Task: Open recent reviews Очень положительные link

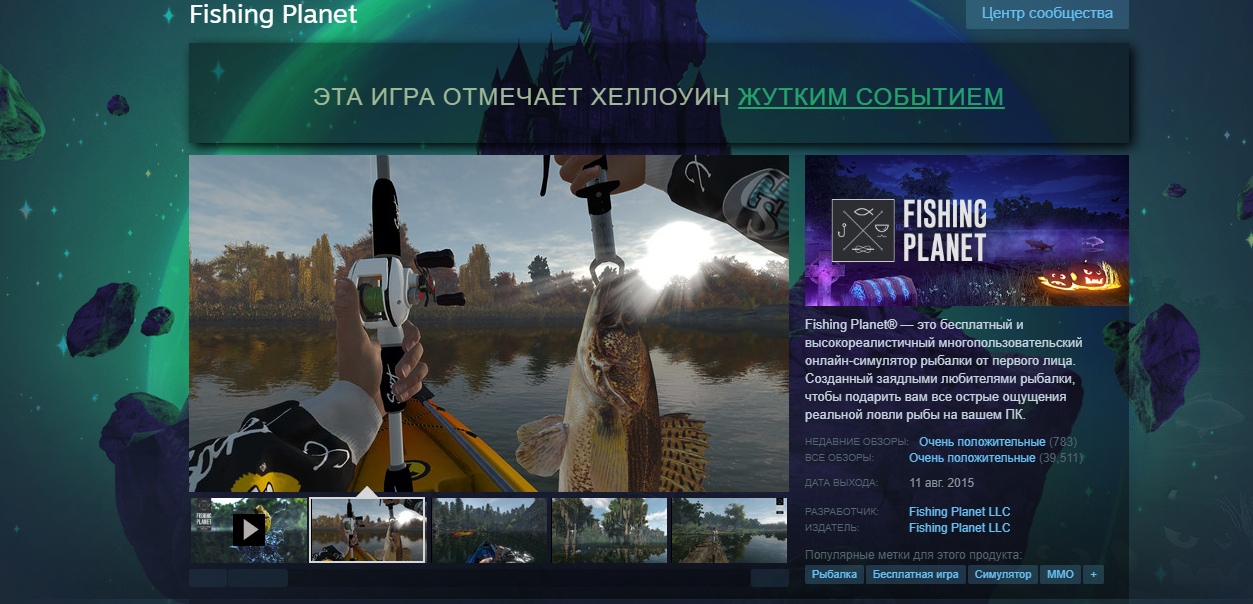Action: (x=982, y=442)
